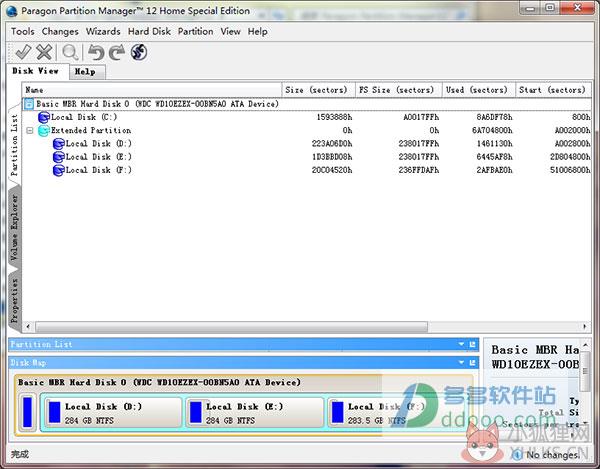
Task: Collapse the Partition List panel arrow
Action: pos(461,344)
